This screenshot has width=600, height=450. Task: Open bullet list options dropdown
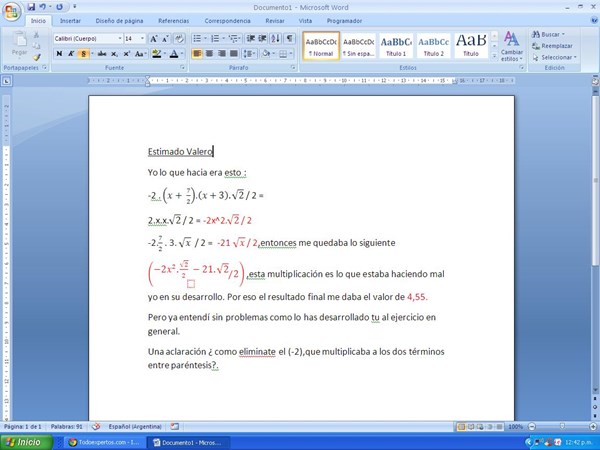205,39
